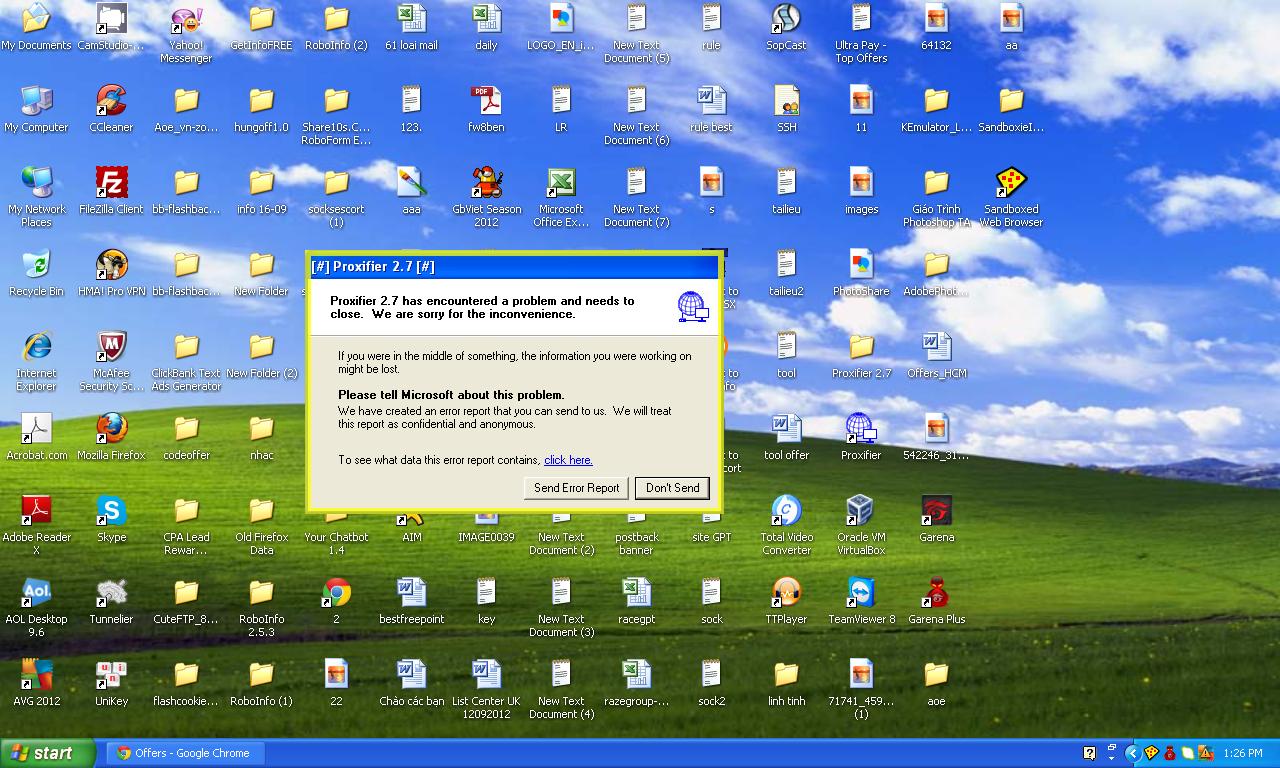Select the Skype desktop shortcut
Viewport: 1280px width, 768px height.
pyautogui.click(x=111, y=519)
